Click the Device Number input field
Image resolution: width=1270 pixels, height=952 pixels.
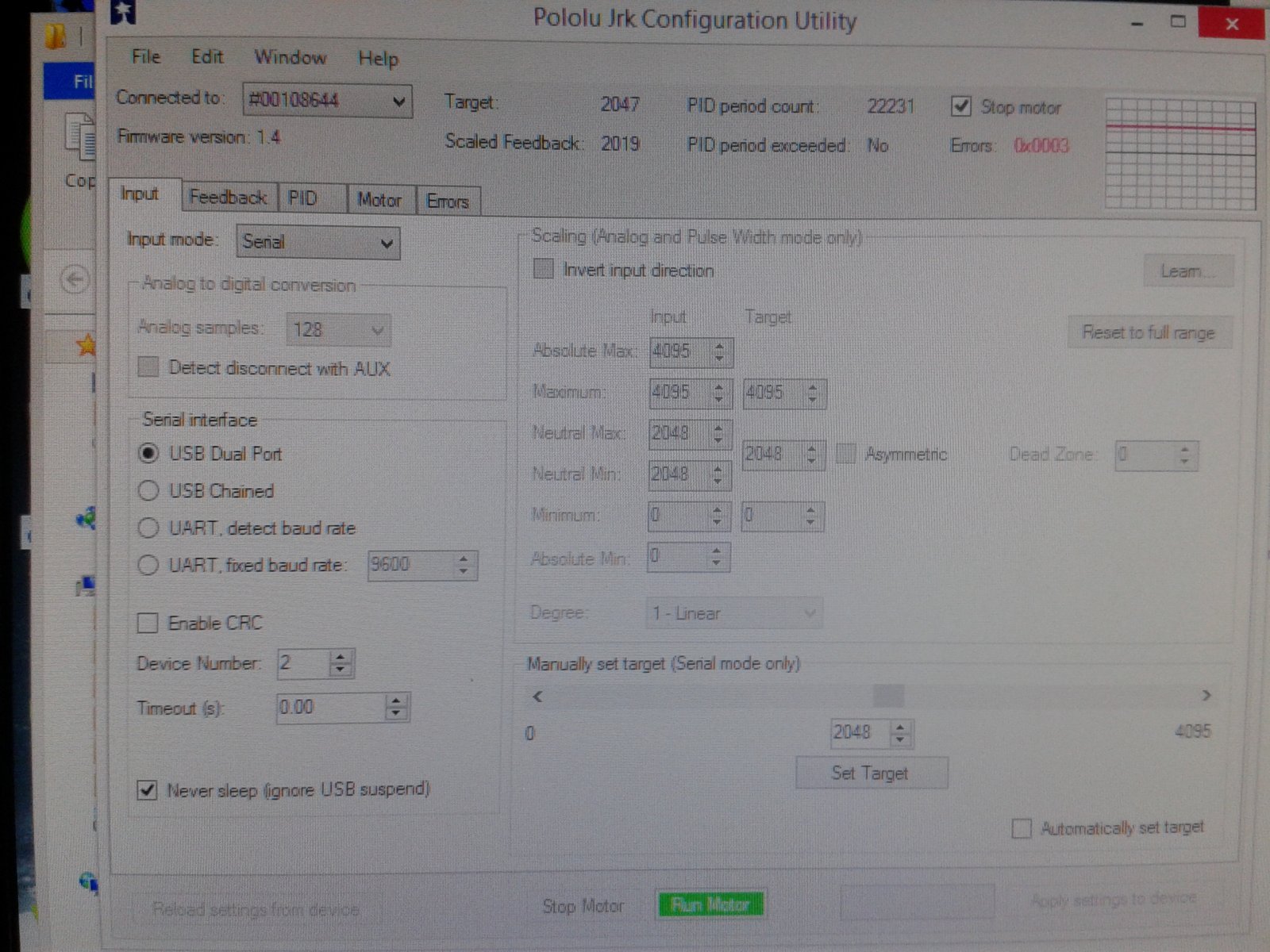coord(303,663)
